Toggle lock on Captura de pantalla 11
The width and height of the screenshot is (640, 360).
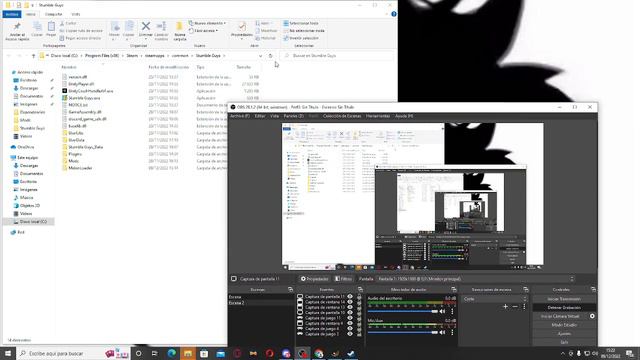[359, 297]
